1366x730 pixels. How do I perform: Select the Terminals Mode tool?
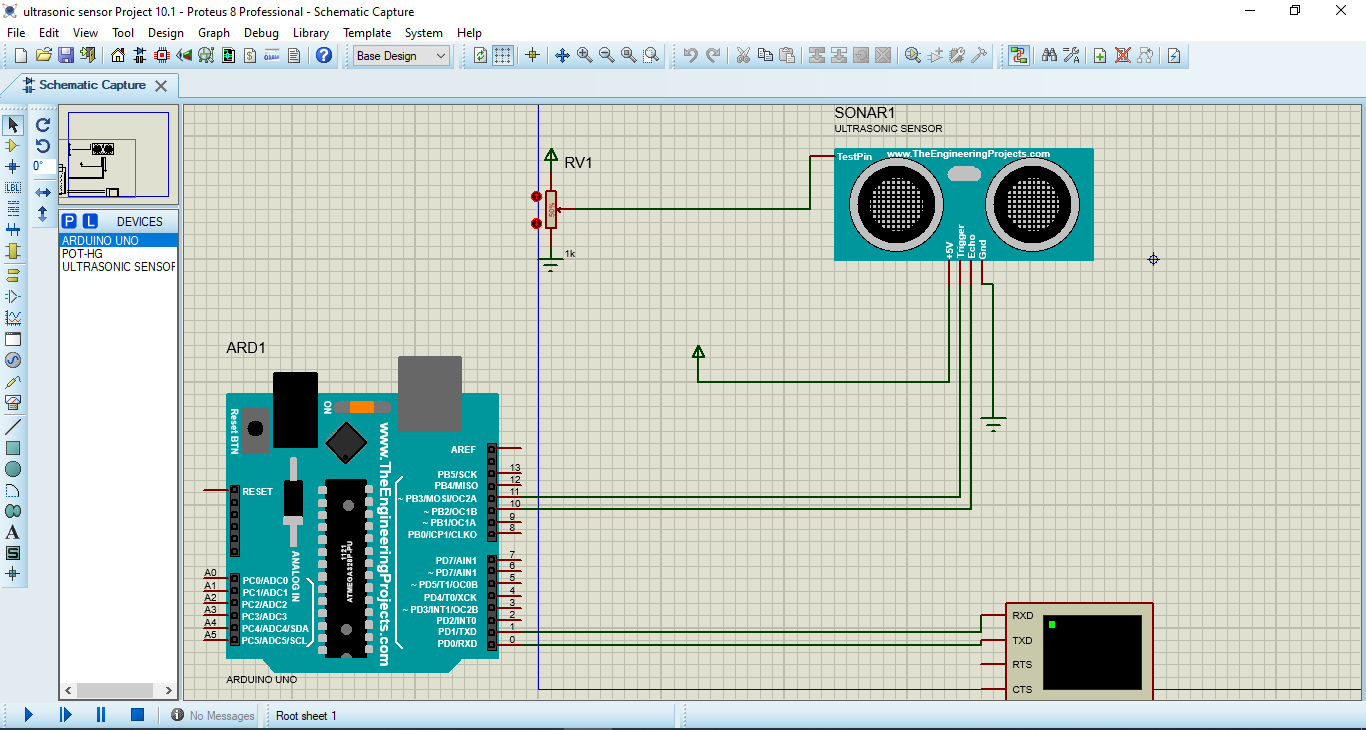tap(13, 275)
